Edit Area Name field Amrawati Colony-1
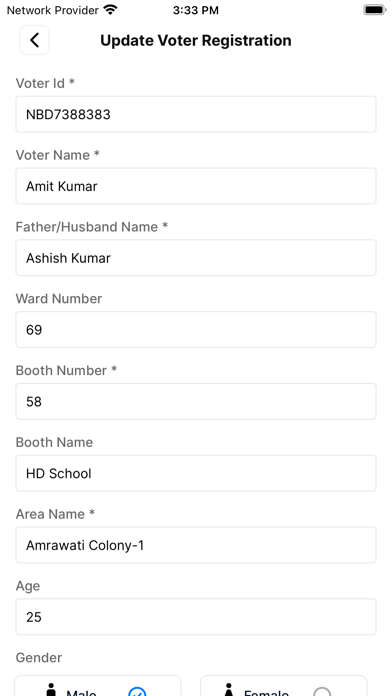The width and height of the screenshot is (392, 696). point(196,545)
